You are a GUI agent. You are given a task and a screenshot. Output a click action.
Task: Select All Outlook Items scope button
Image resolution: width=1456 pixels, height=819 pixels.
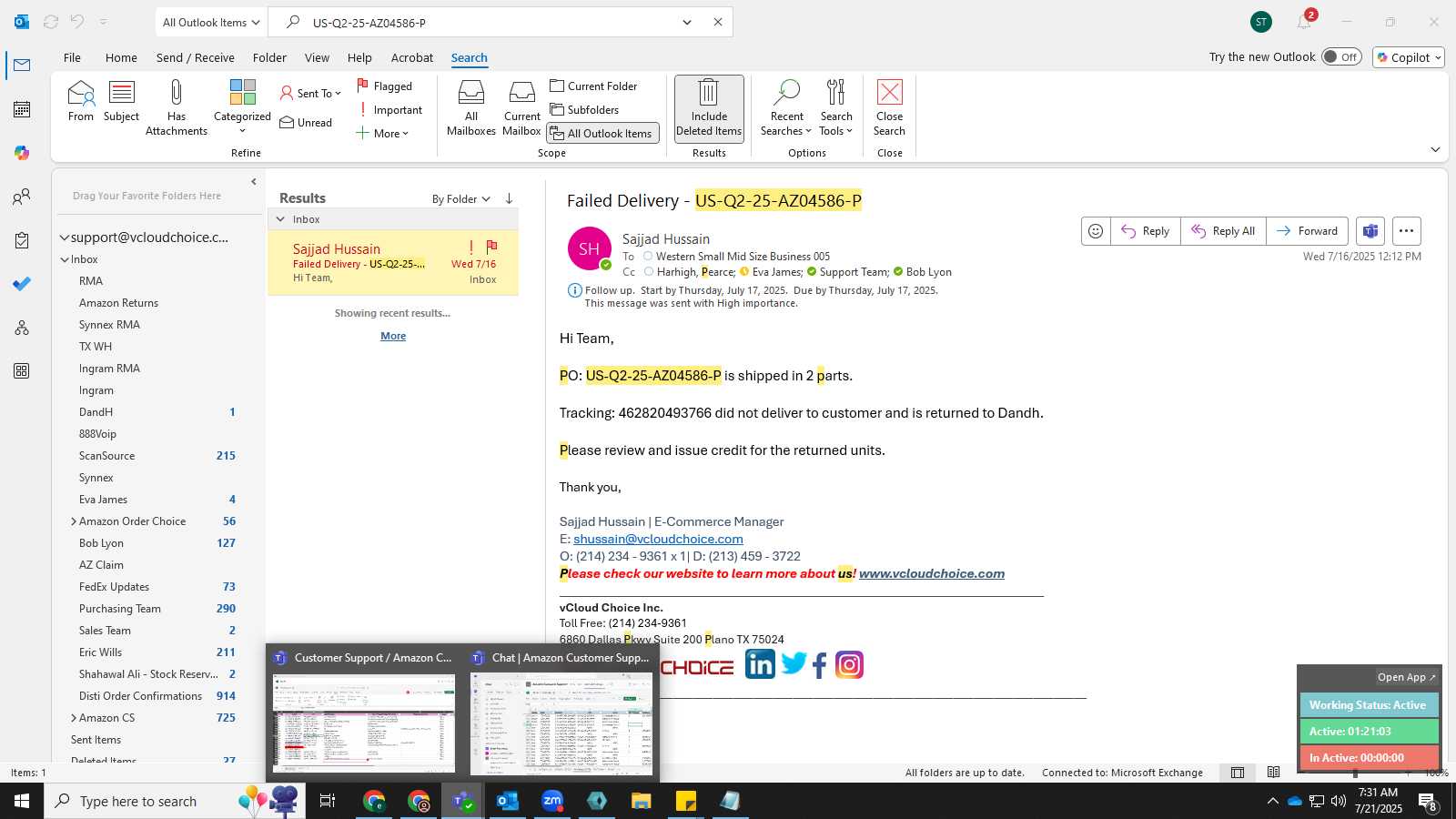[602, 133]
